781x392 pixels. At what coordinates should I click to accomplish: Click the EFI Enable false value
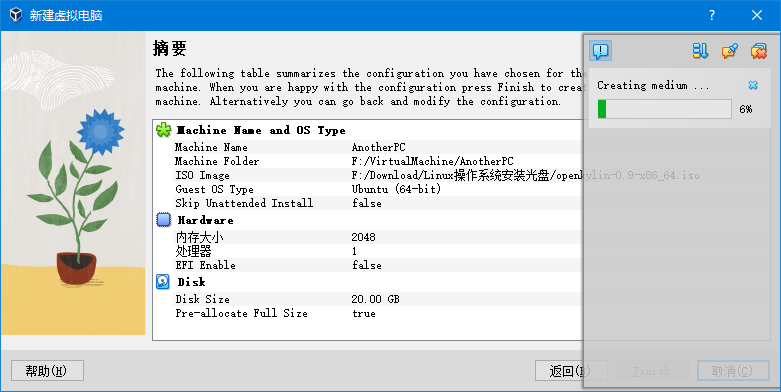pos(367,264)
